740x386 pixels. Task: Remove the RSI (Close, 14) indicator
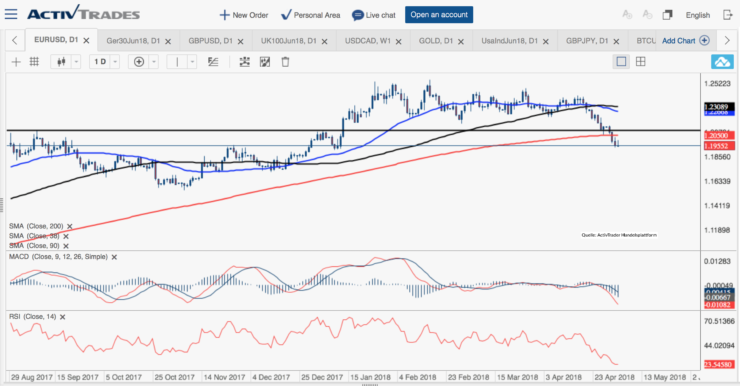click(x=62, y=317)
